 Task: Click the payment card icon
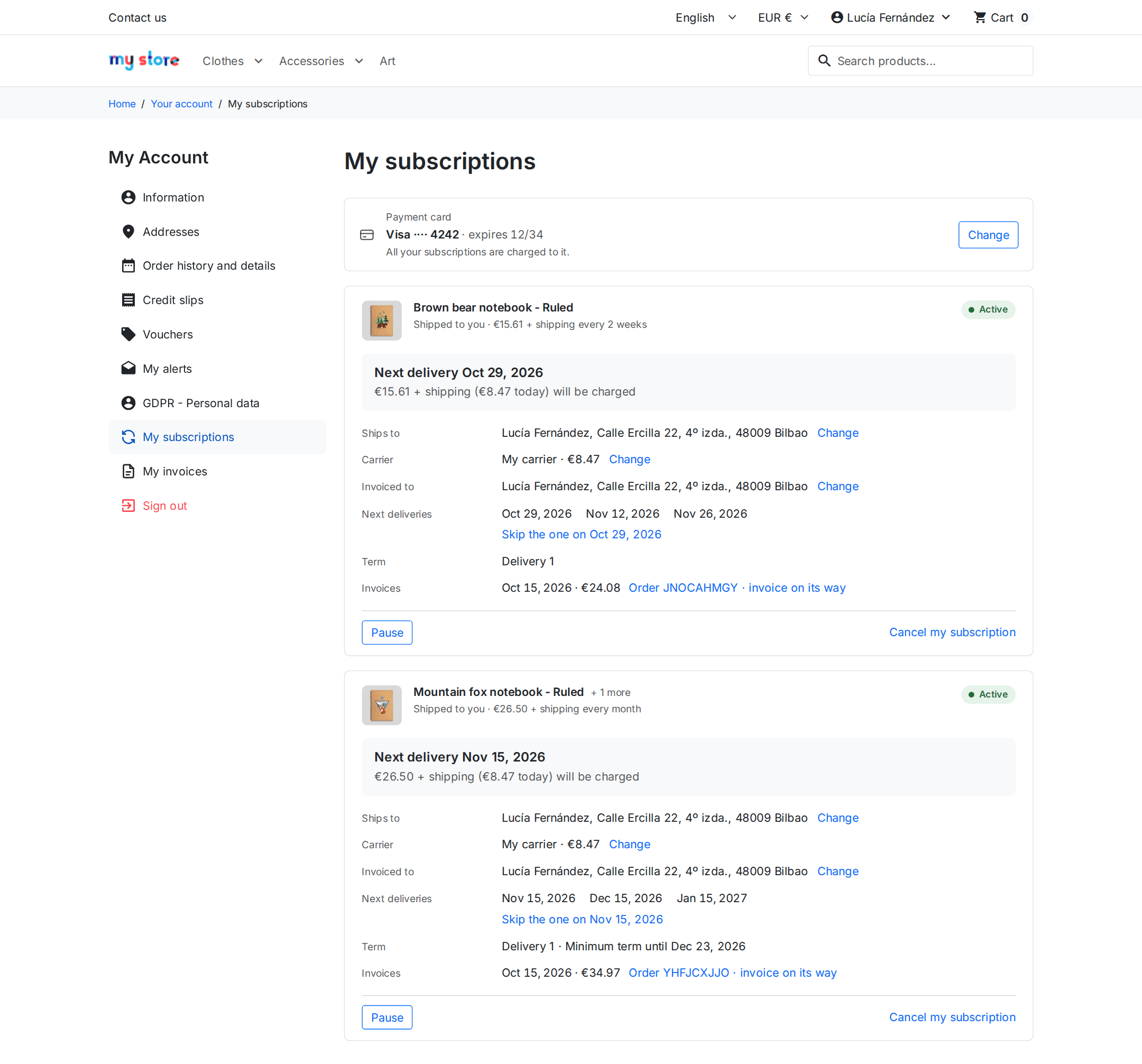pos(366,234)
